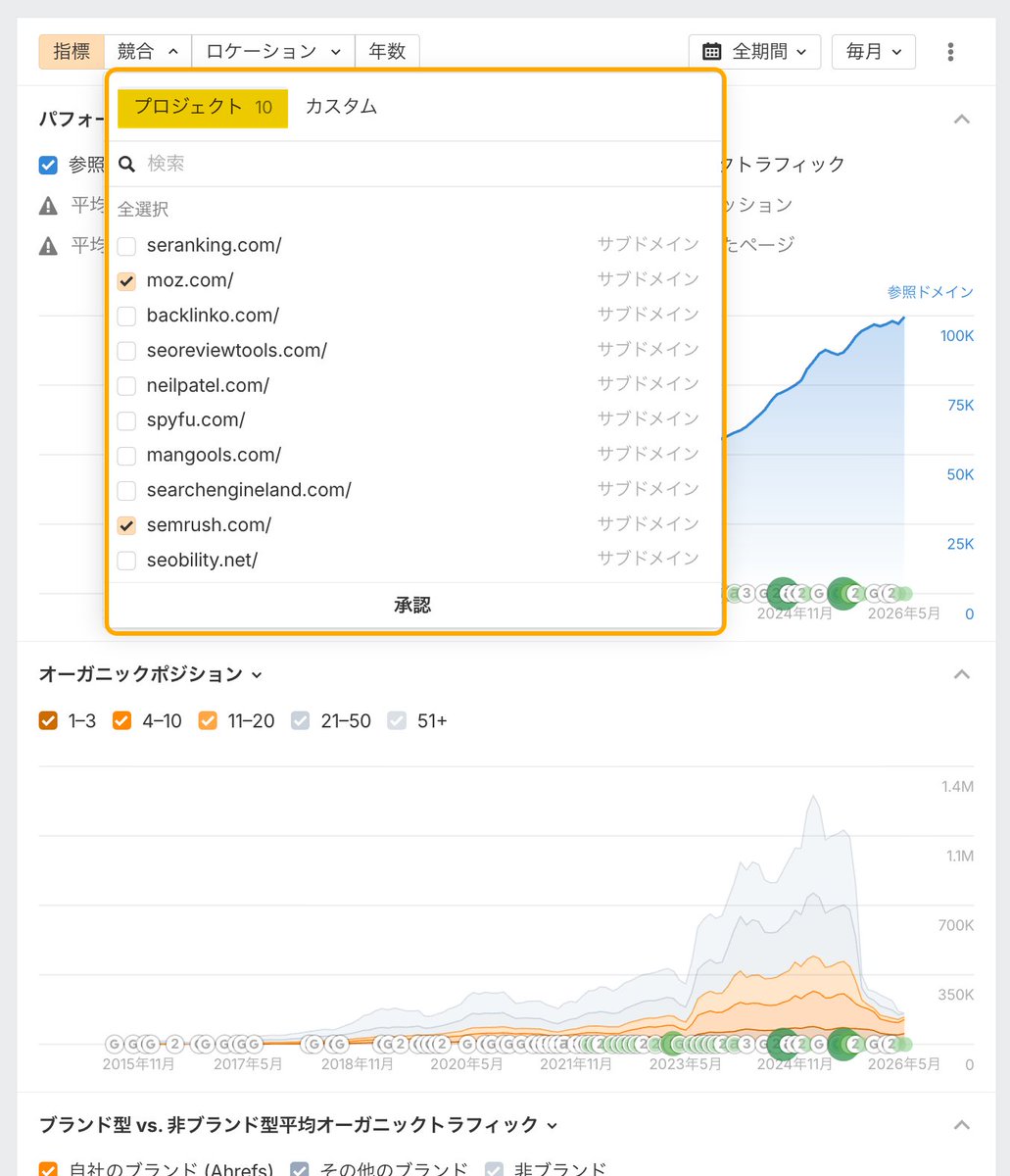
Task: Click the 3 marker in performance chart timeline
Action: (746, 593)
